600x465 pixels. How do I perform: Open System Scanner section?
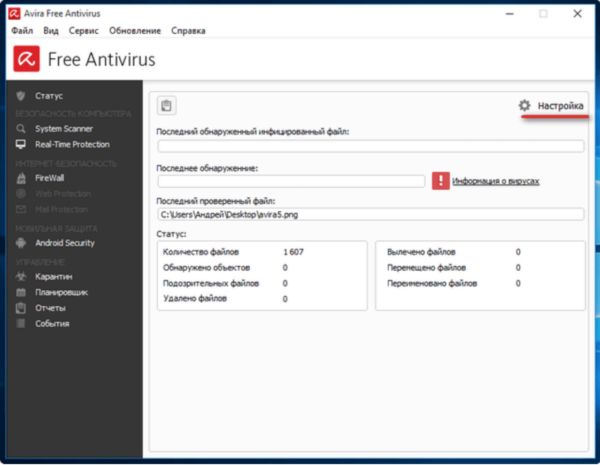(64, 129)
